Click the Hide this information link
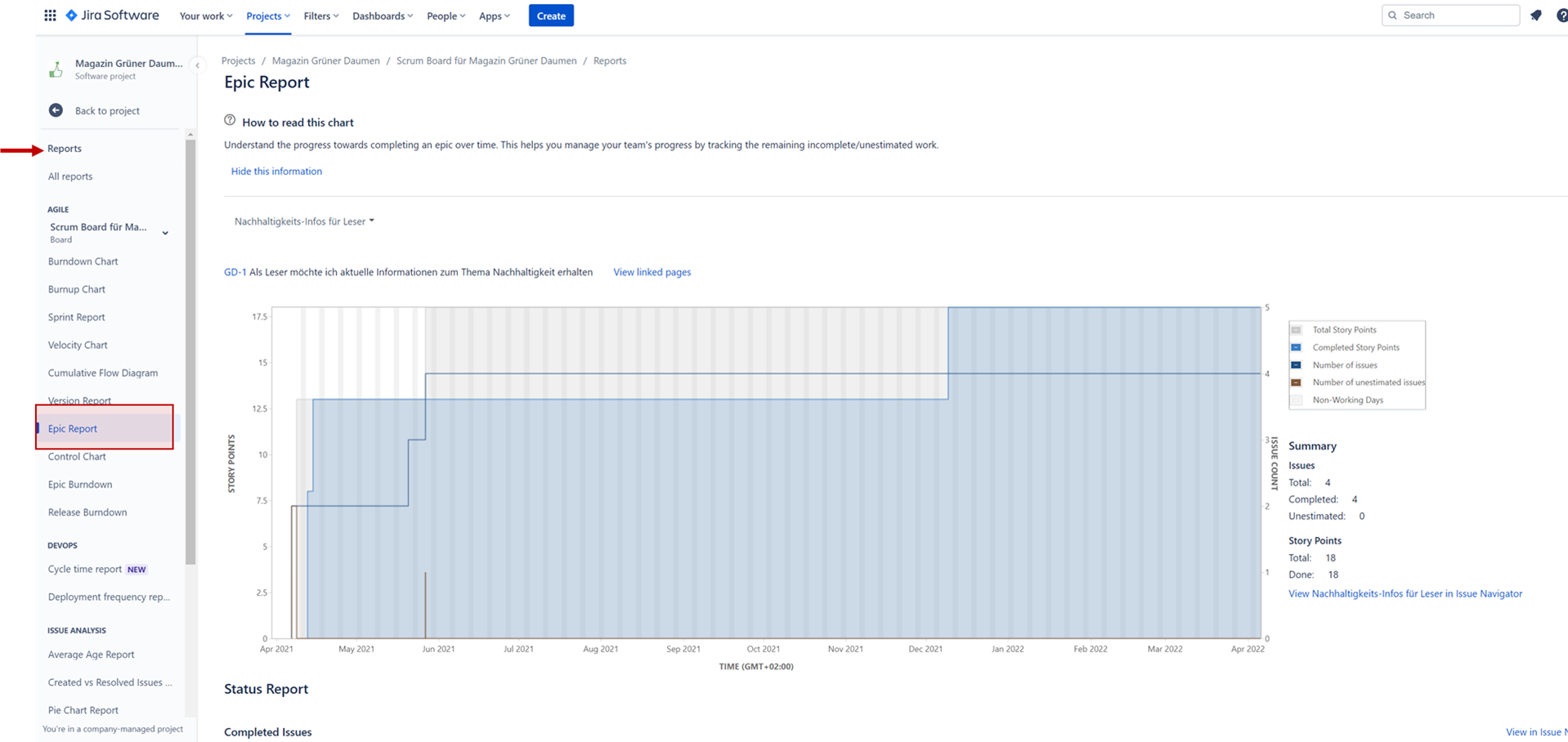The height and width of the screenshot is (742, 1568). point(276,172)
